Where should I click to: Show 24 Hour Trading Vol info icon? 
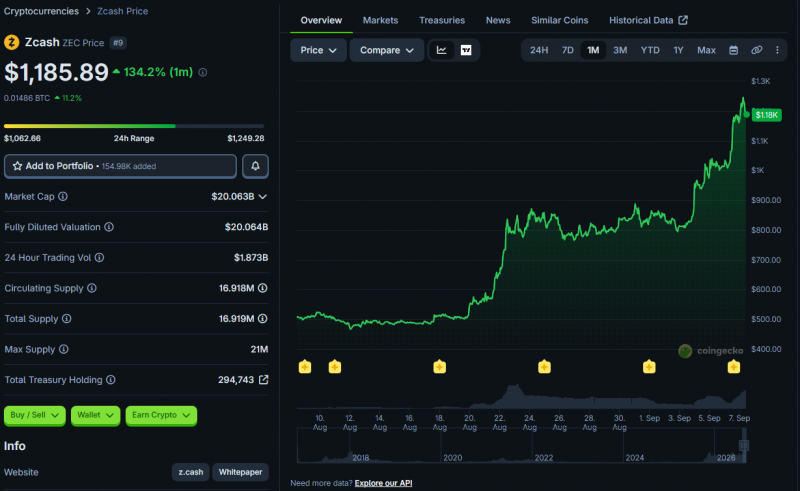click(99, 258)
